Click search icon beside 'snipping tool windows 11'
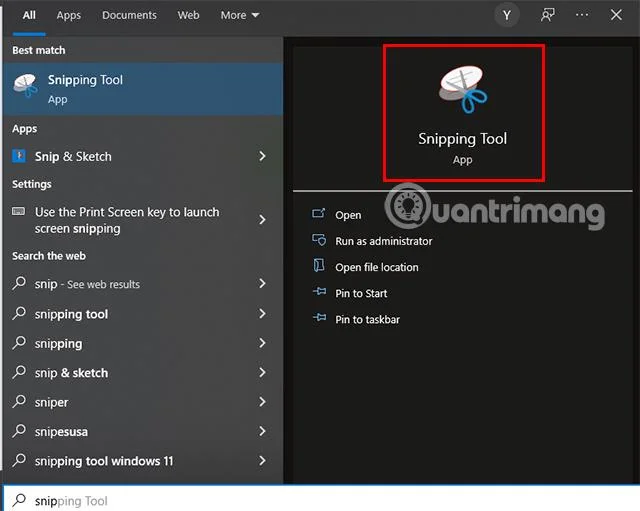The image size is (640, 511). click(19, 460)
